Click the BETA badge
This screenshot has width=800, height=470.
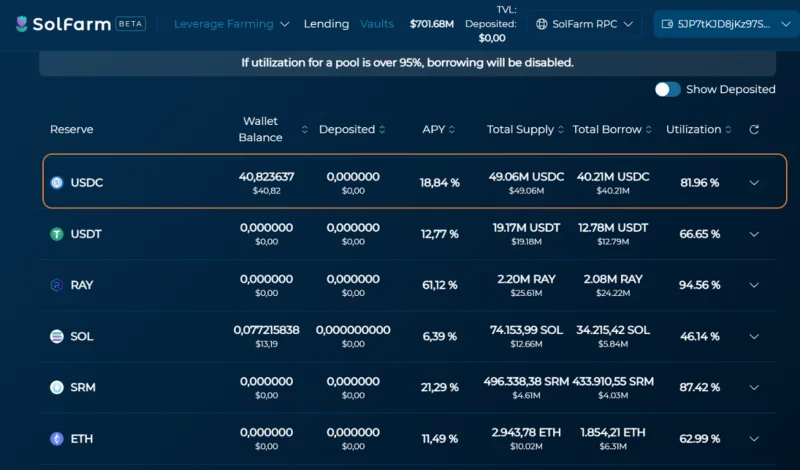[131, 23]
